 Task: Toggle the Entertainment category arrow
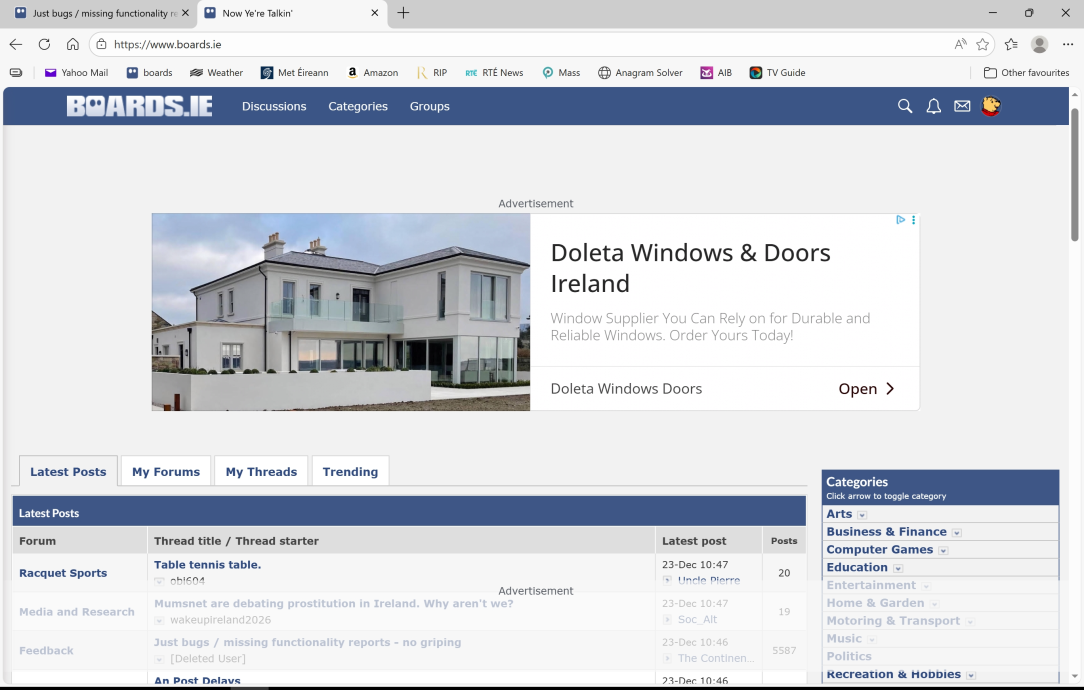[x=926, y=586]
